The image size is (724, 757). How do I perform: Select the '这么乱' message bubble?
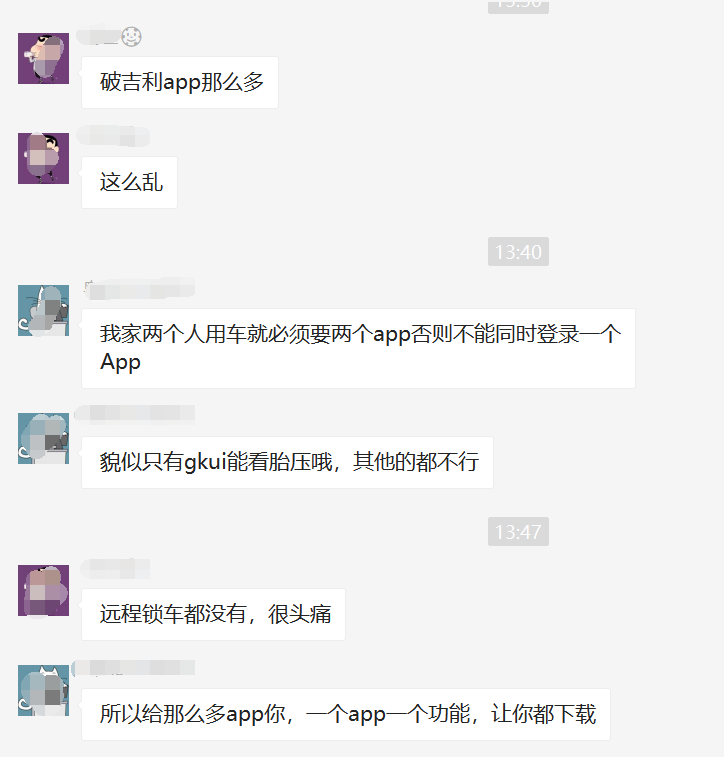[129, 182]
